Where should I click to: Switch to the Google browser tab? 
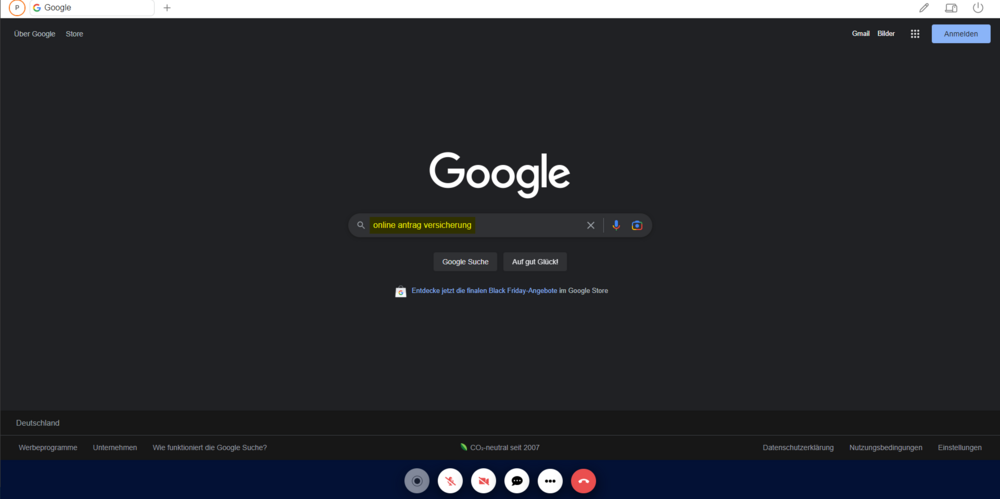(x=92, y=8)
